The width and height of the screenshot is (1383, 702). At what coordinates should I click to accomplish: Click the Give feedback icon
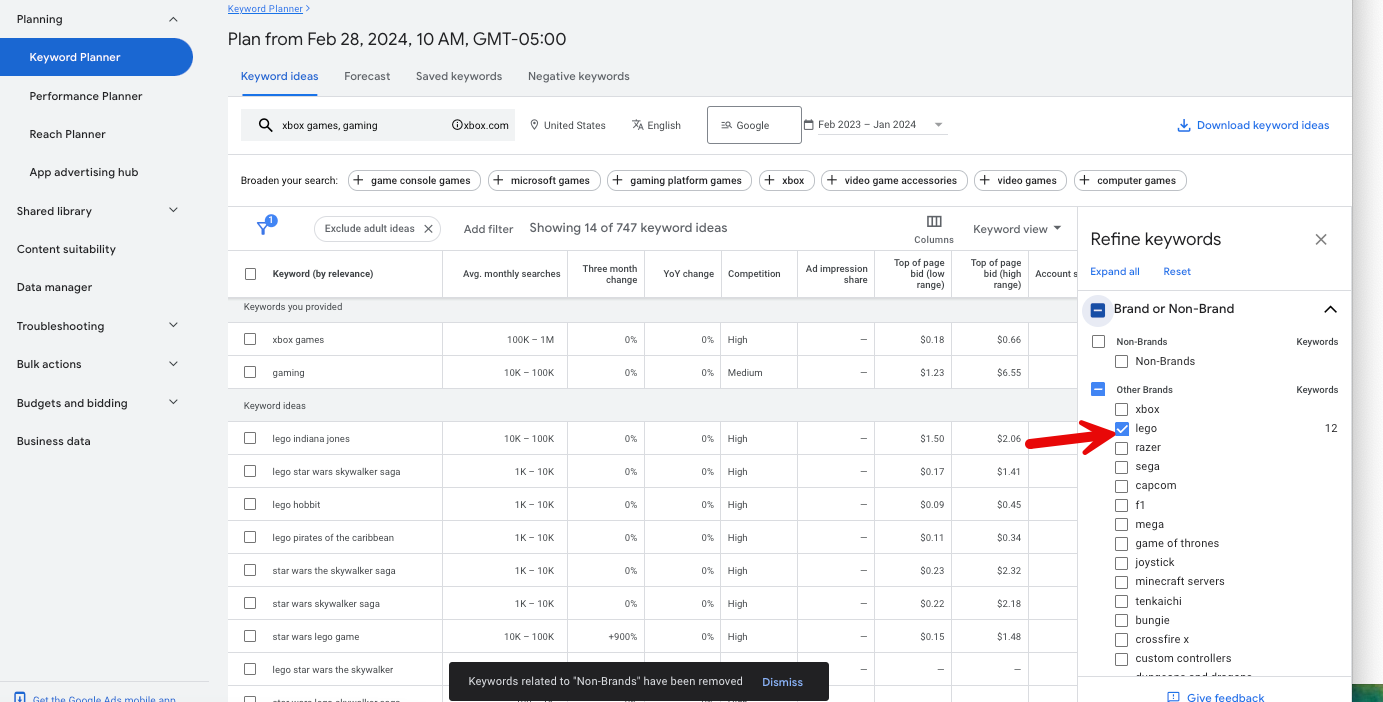click(x=1175, y=696)
